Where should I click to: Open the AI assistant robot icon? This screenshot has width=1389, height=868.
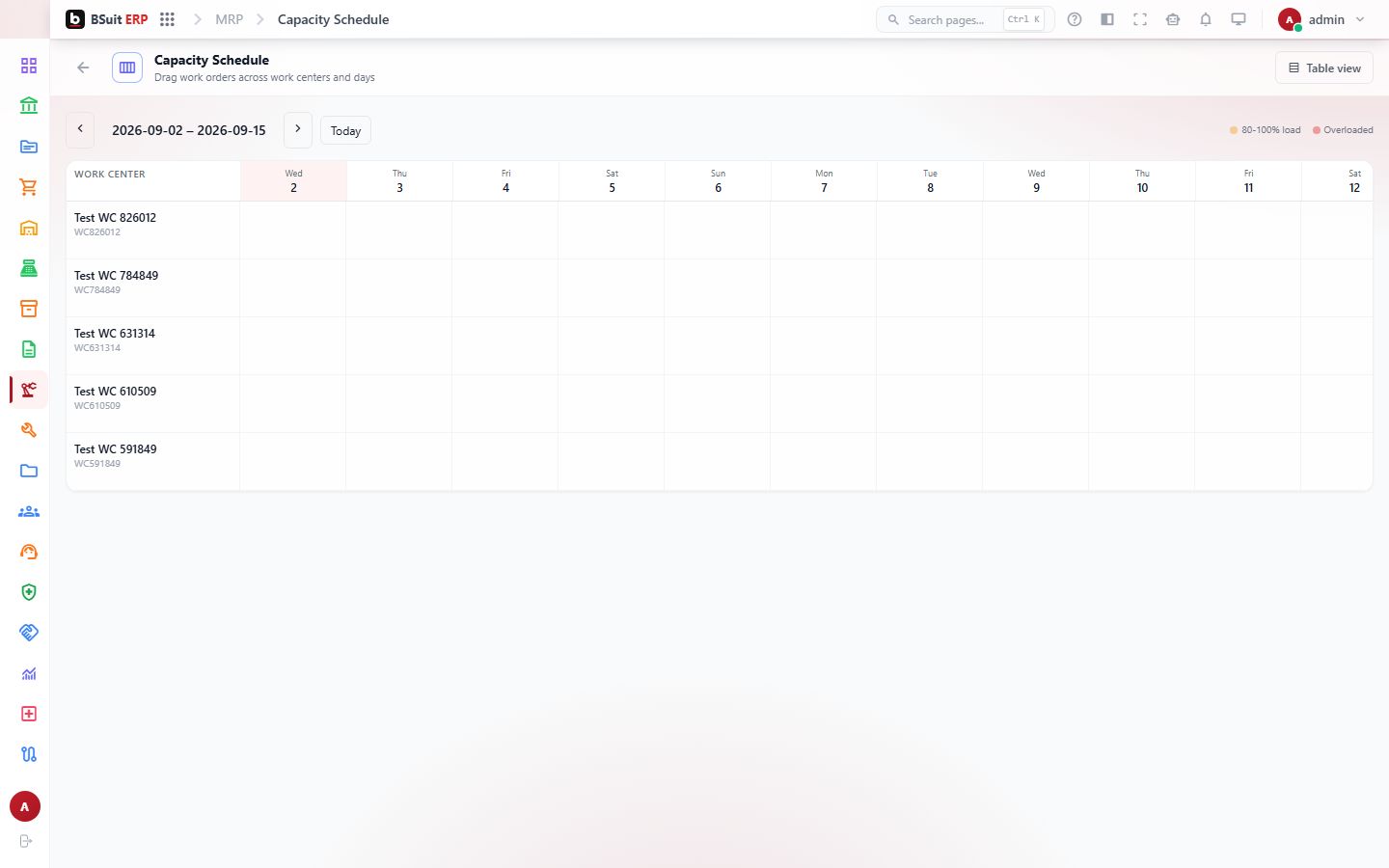[1173, 19]
